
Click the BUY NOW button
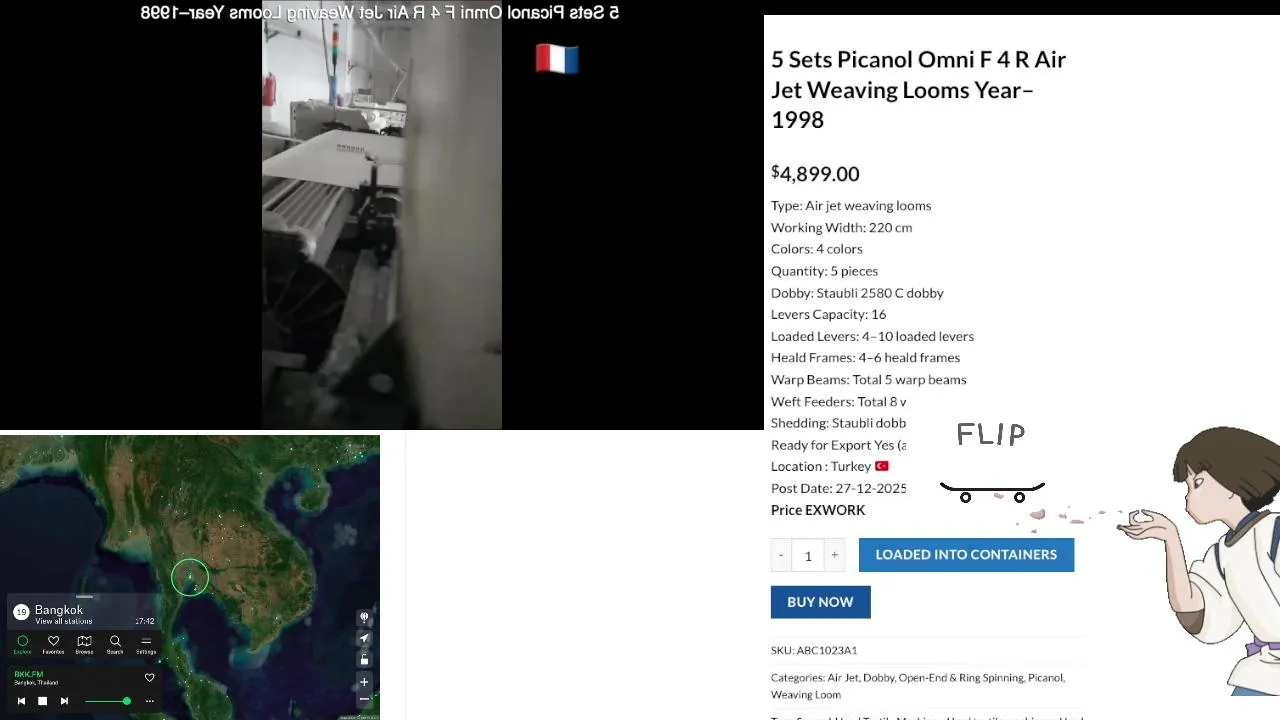820,602
